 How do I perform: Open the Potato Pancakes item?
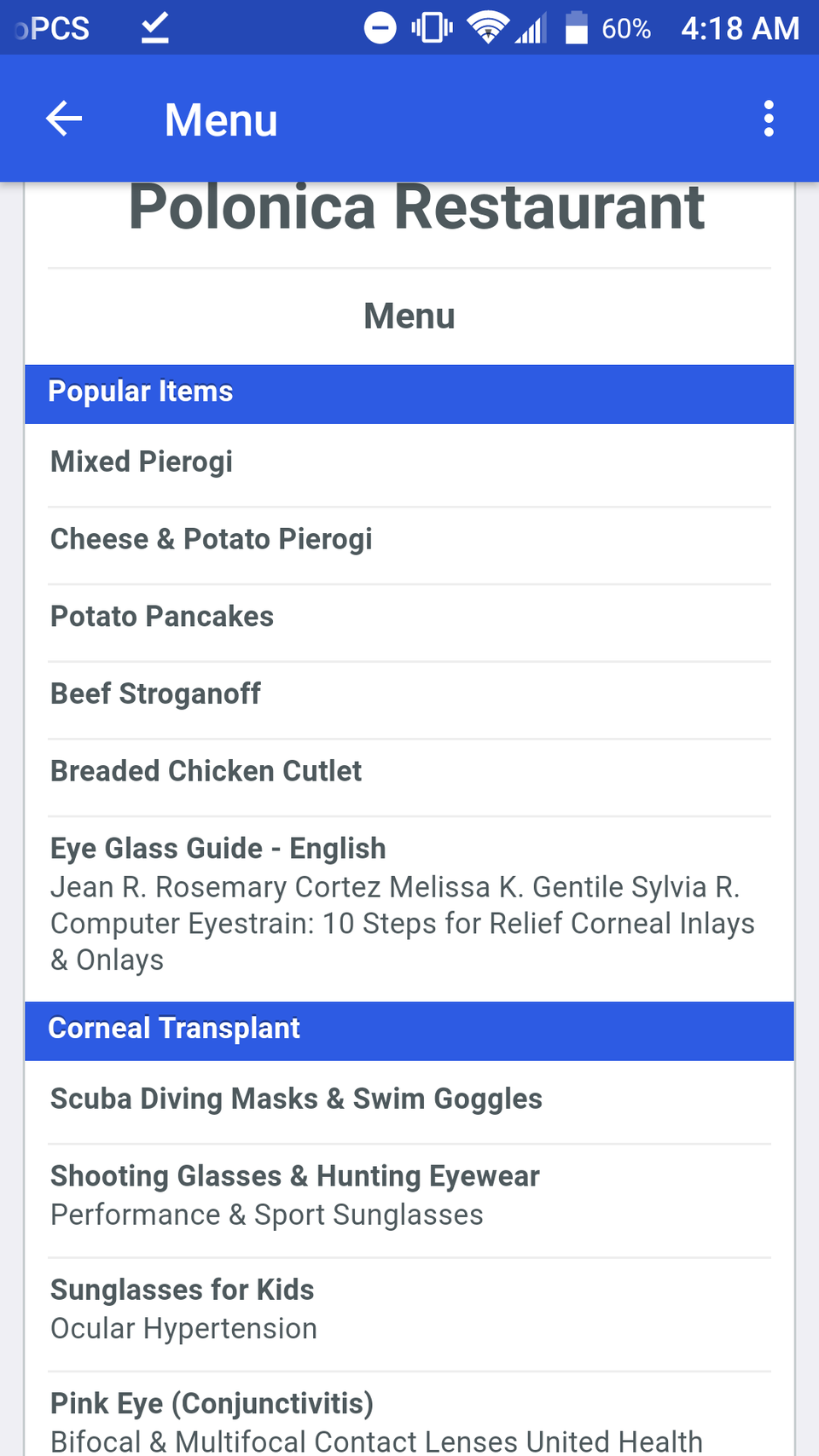click(162, 617)
